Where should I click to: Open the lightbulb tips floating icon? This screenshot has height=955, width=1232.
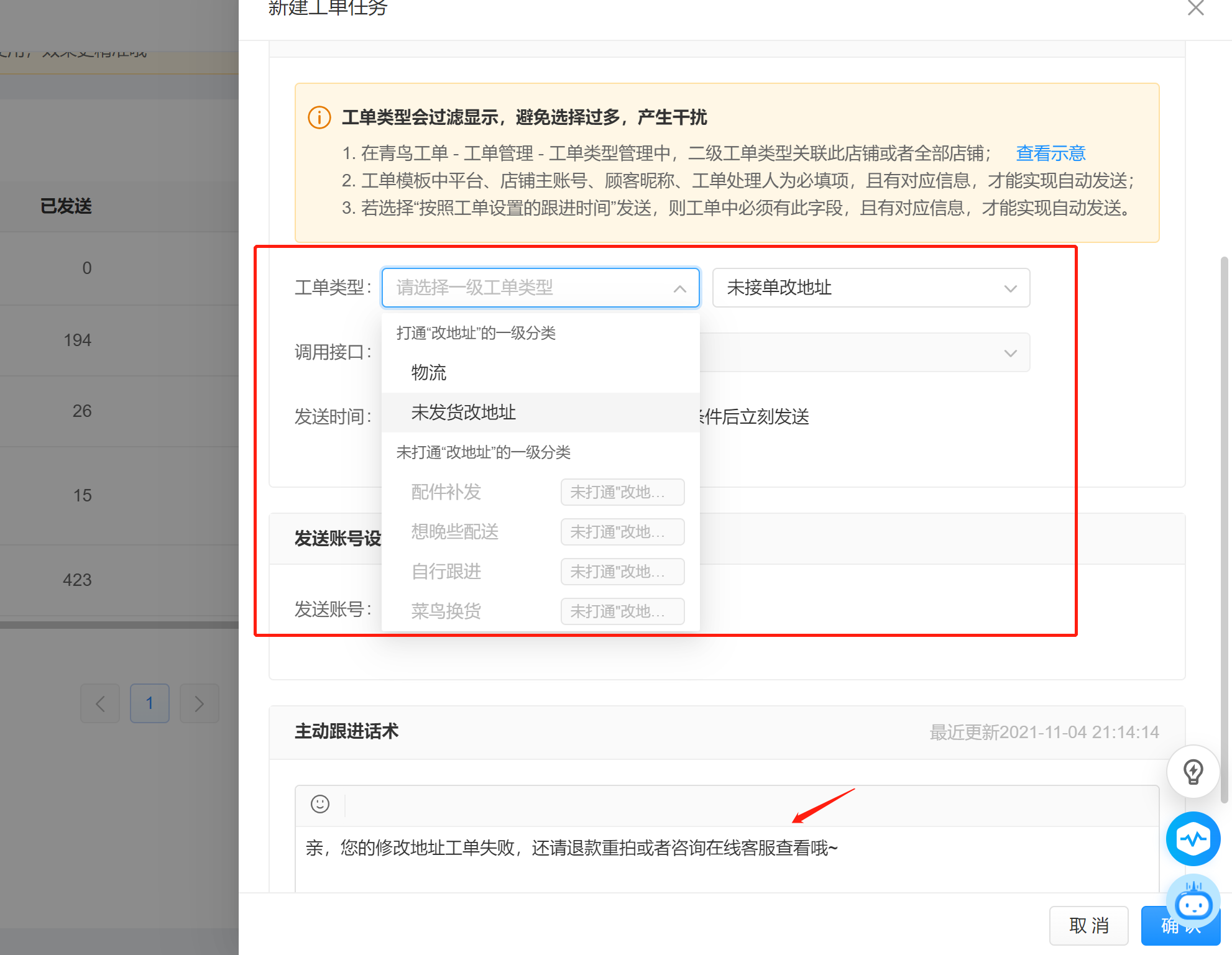pos(1193,772)
